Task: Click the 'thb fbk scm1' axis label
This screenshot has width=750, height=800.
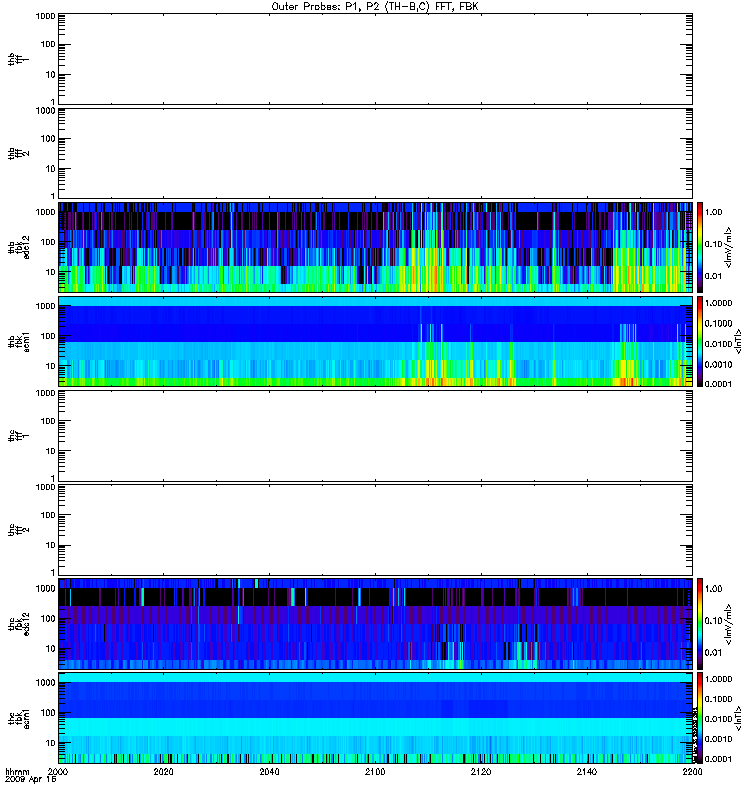Action: (x=18, y=341)
